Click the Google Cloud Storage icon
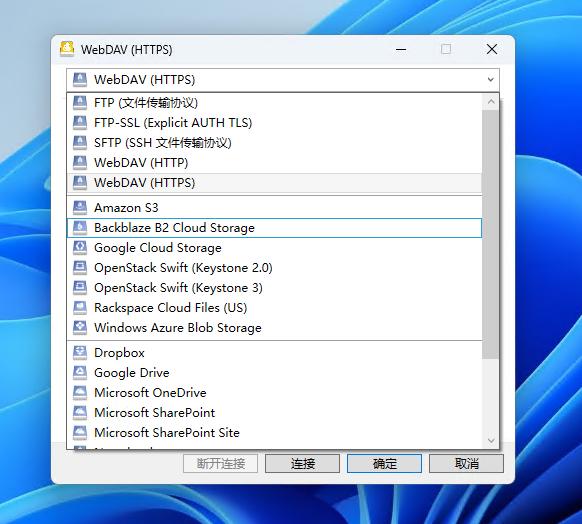Image resolution: width=582 pixels, height=524 pixels. point(80,248)
